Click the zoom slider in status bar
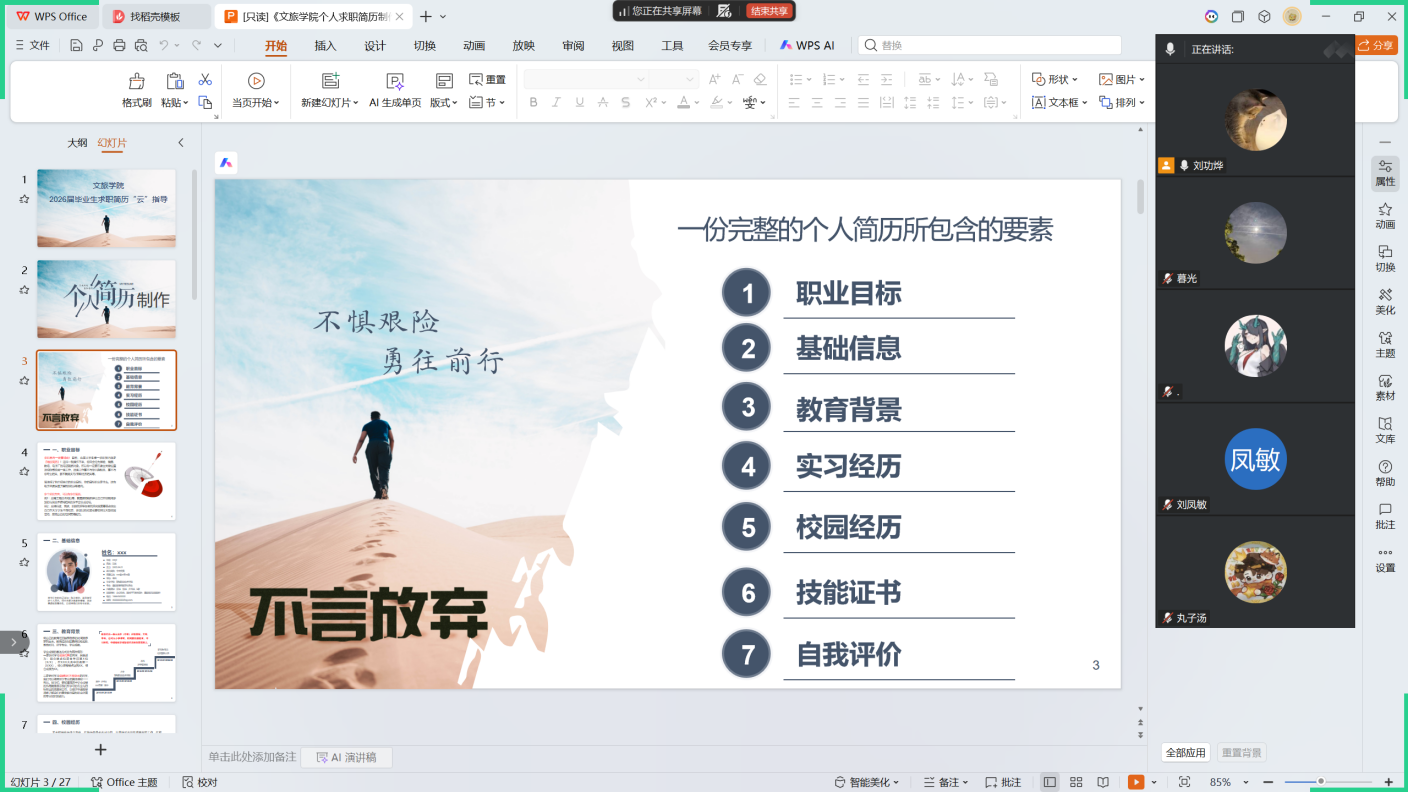1408x792 pixels. [1321, 782]
